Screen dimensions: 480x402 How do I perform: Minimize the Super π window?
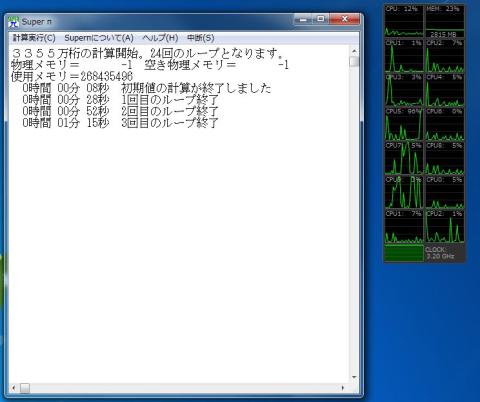coord(303,19)
